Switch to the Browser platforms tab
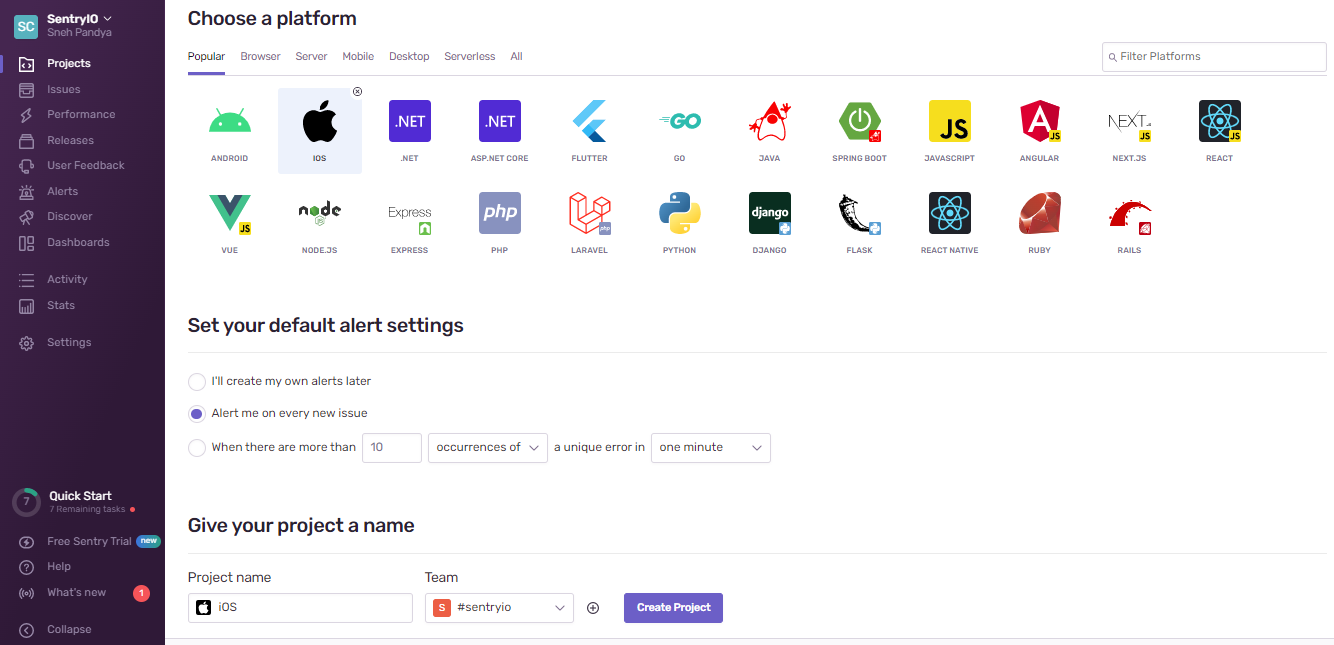 [x=260, y=56]
